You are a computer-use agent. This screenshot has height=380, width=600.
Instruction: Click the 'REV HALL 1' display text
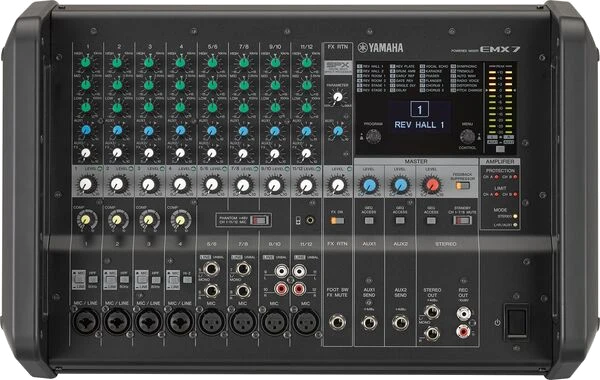419,125
